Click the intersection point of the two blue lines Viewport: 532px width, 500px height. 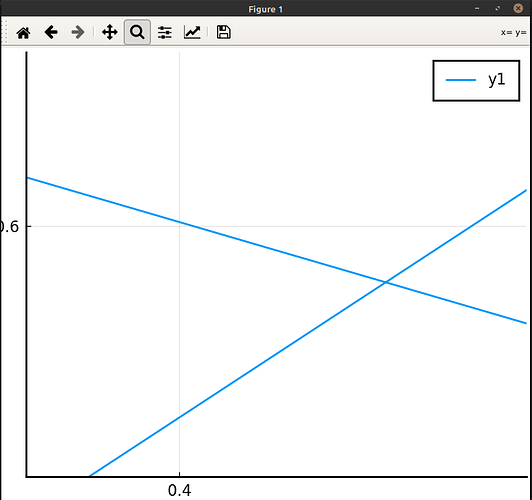(x=385, y=282)
